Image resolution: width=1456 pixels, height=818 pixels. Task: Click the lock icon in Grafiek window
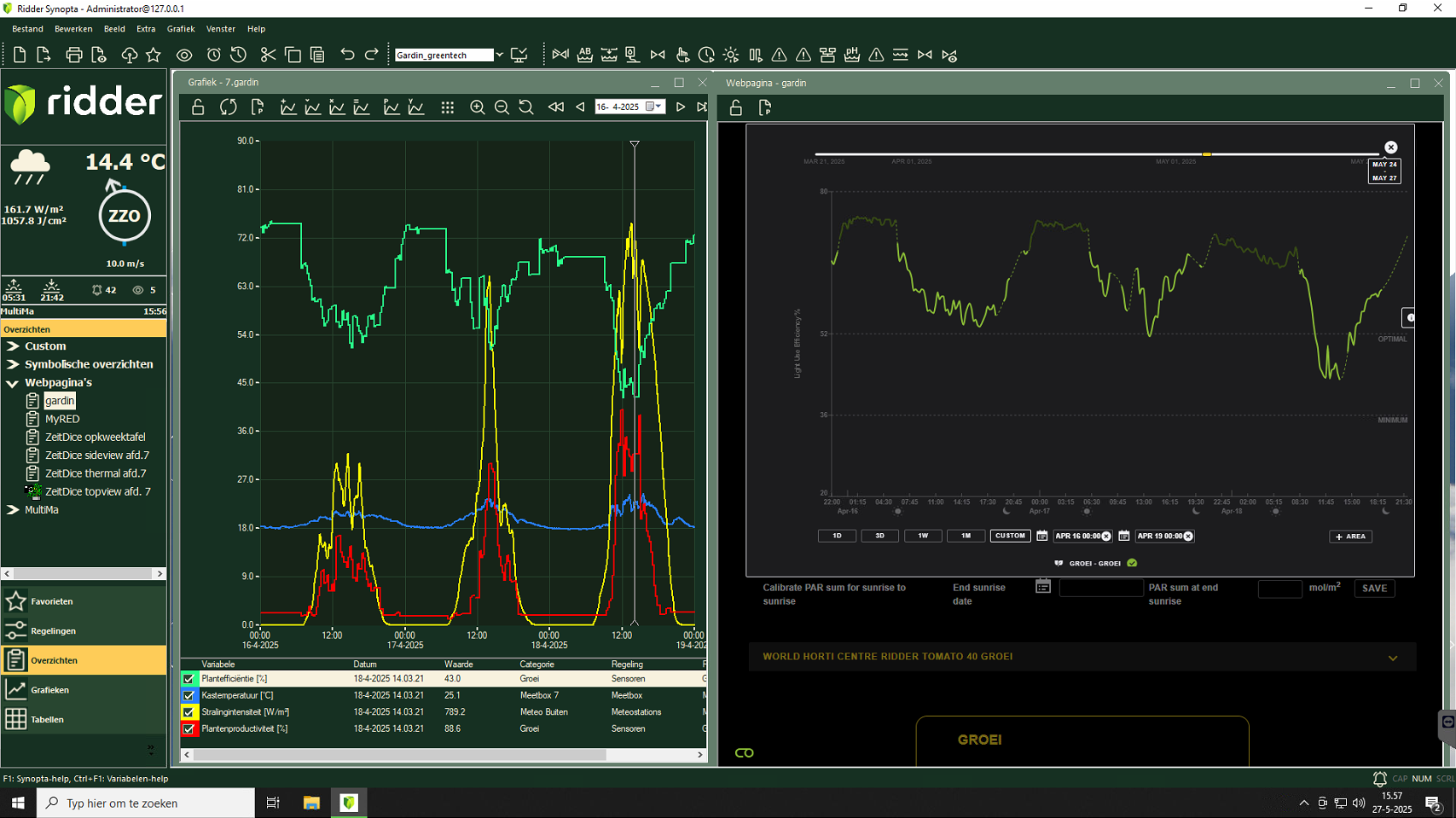pyautogui.click(x=198, y=107)
